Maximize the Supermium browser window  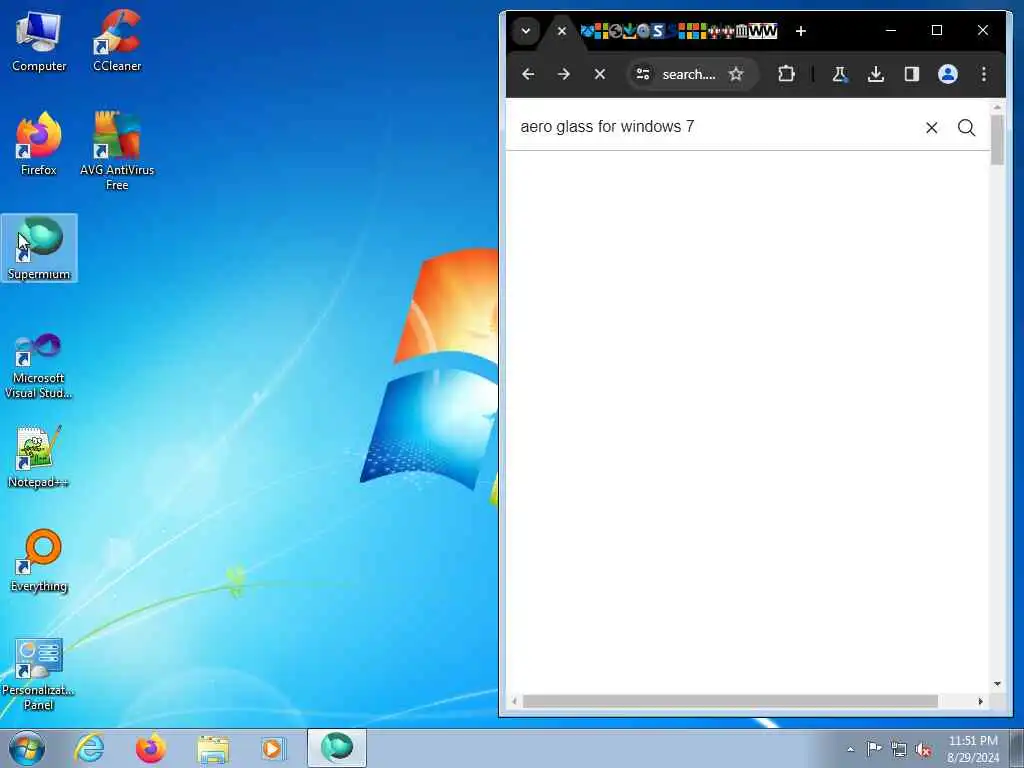click(936, 31)
